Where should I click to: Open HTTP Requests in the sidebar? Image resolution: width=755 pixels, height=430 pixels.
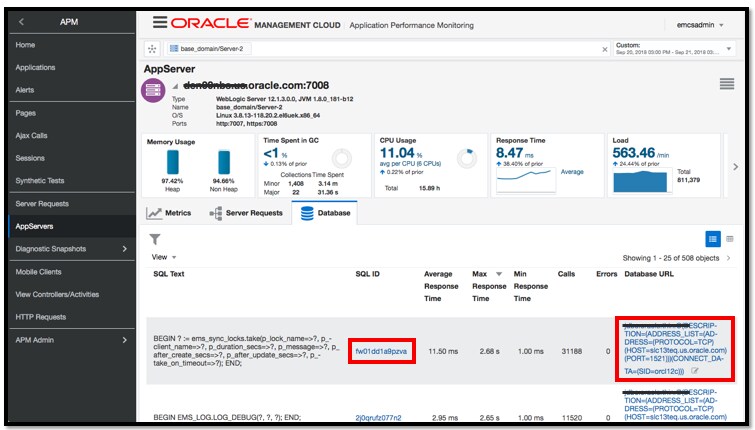[x=40, y=317]
